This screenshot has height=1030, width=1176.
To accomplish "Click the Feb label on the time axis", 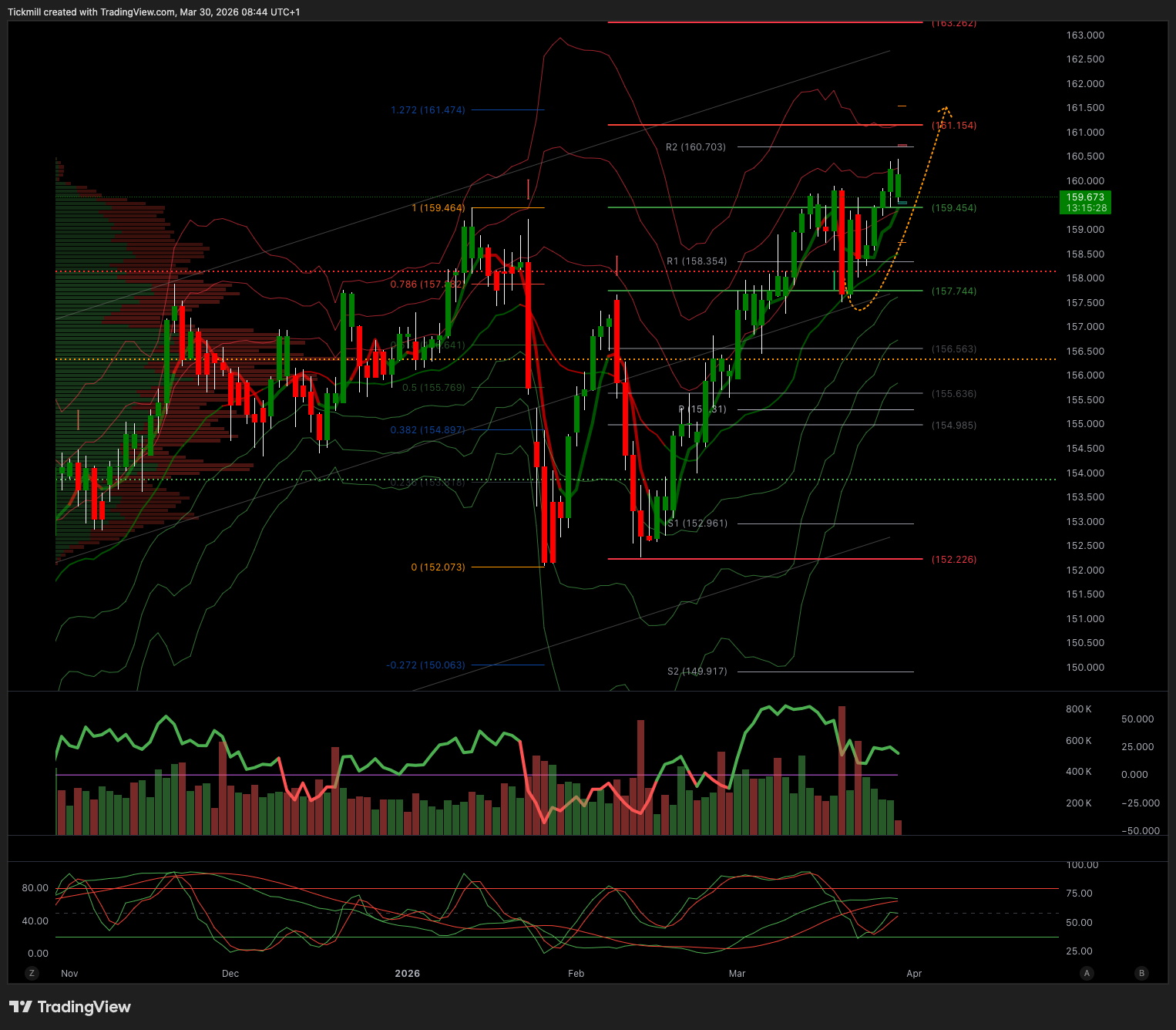I will pos(576,974).
